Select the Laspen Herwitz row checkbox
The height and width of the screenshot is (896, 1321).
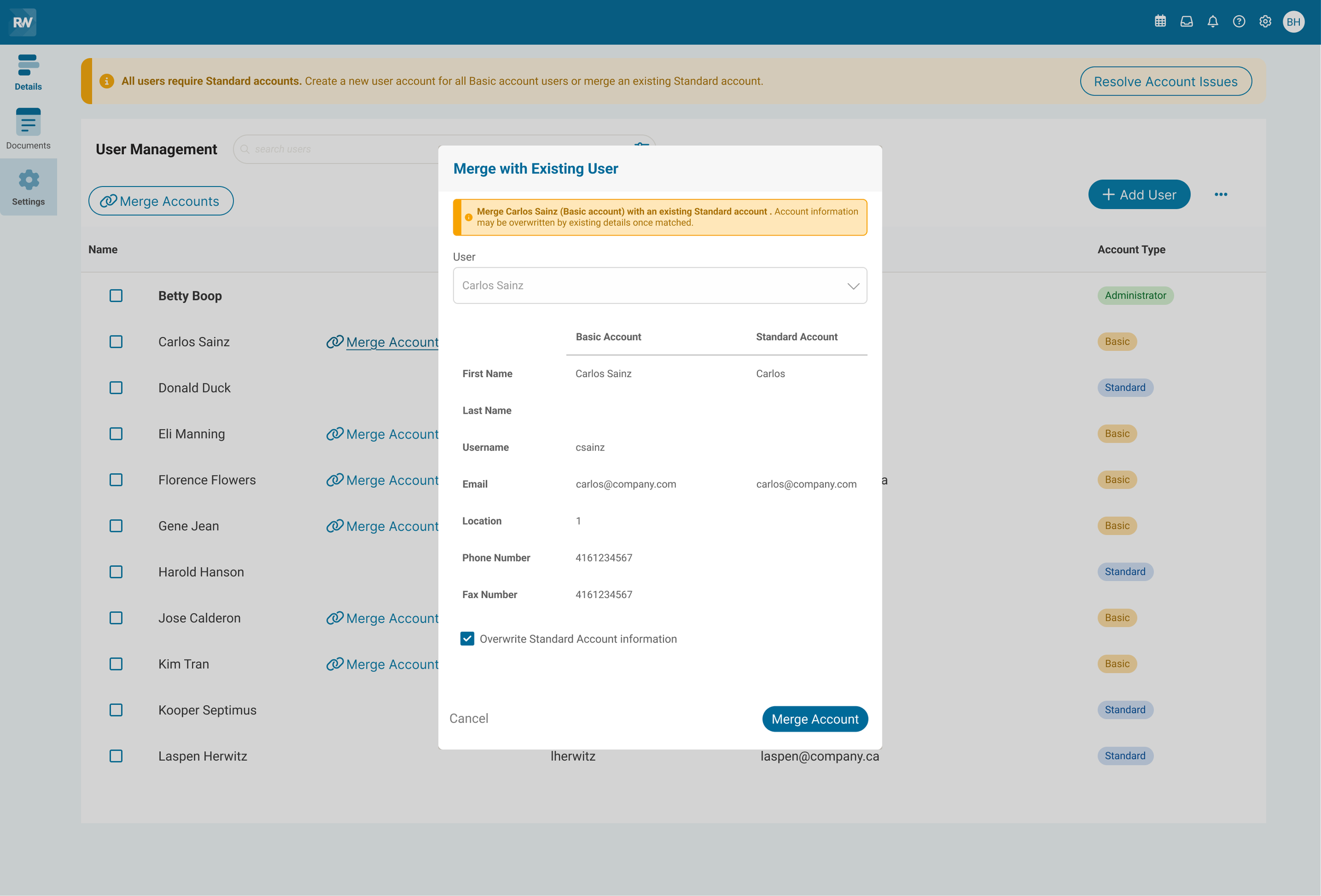(x=116, y=755)
